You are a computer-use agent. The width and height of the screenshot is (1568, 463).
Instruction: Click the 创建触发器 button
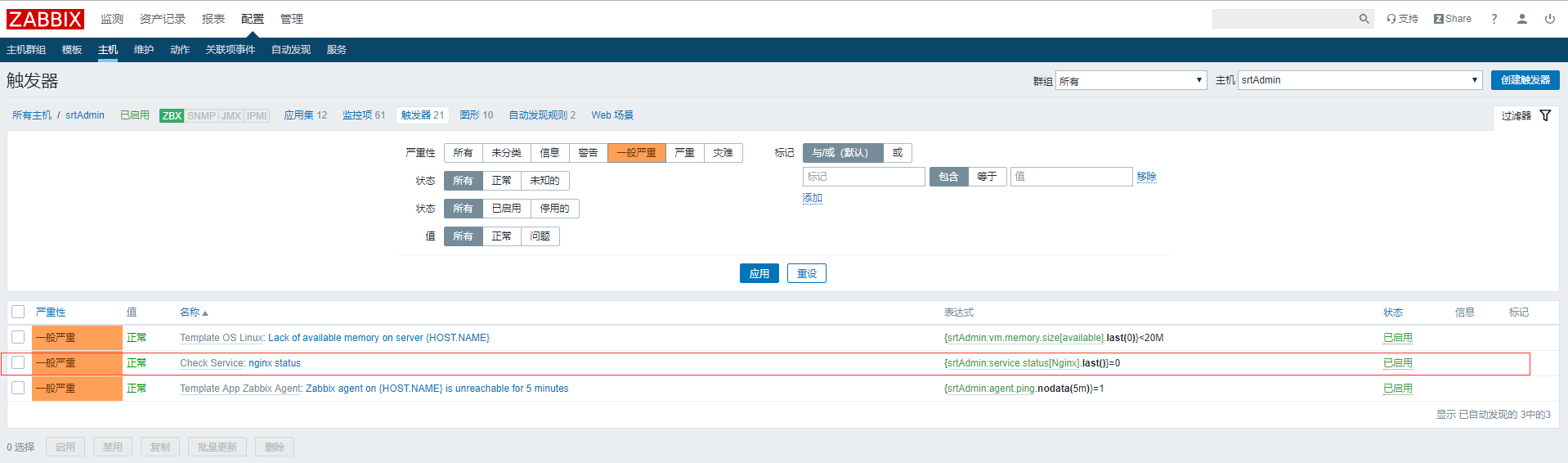[x=1525, y=80]
